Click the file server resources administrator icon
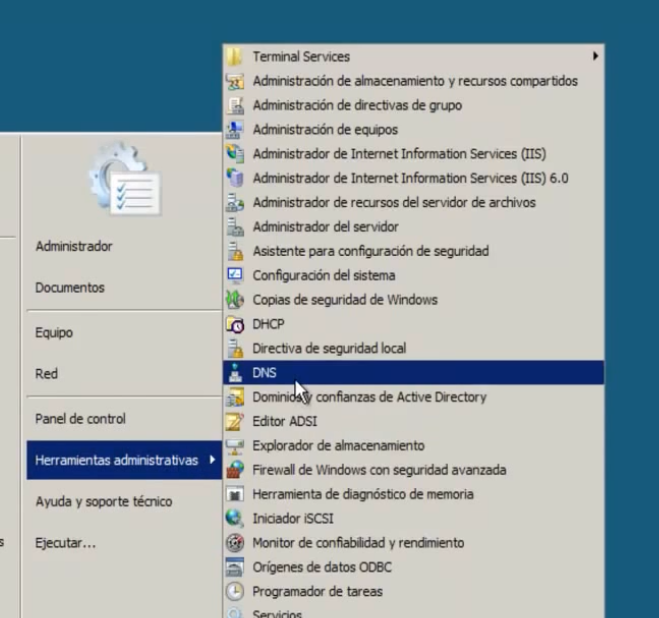659x618 pixels. tap(235, 202)
